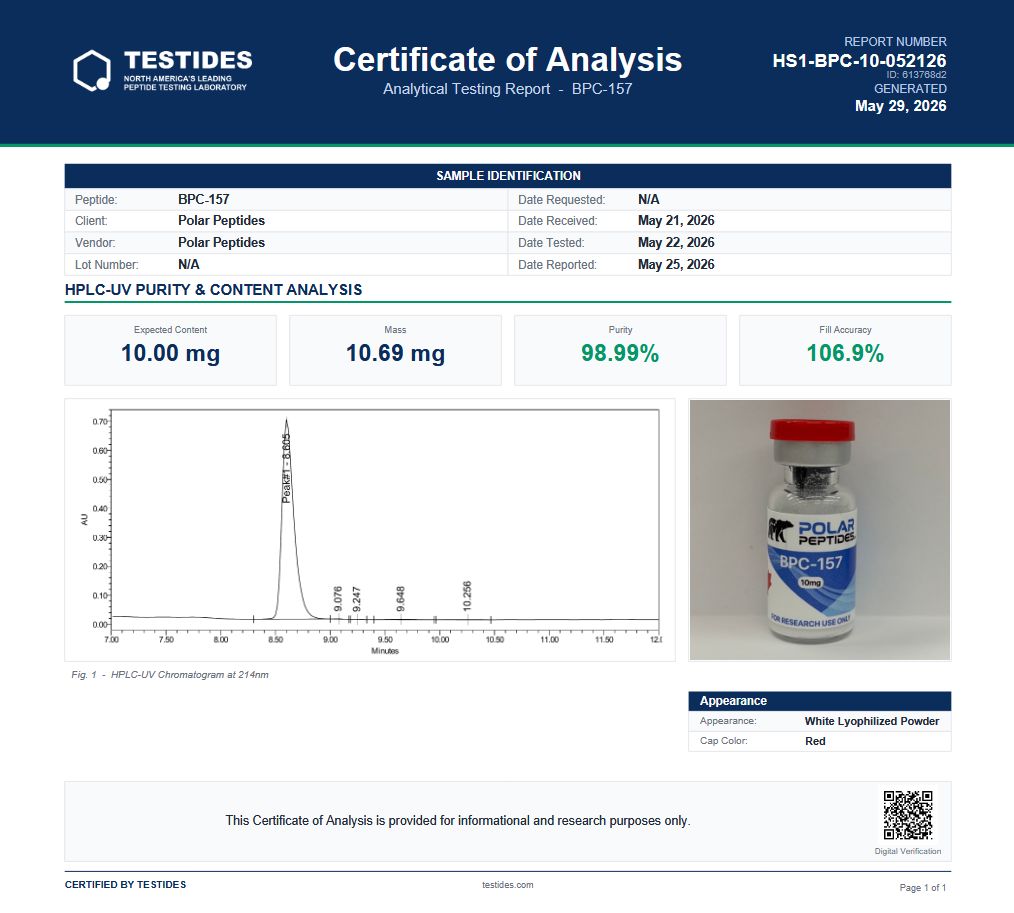Select the Vendor value Polar Peptides
1014x913 pixels.
(x=221, y=242)
